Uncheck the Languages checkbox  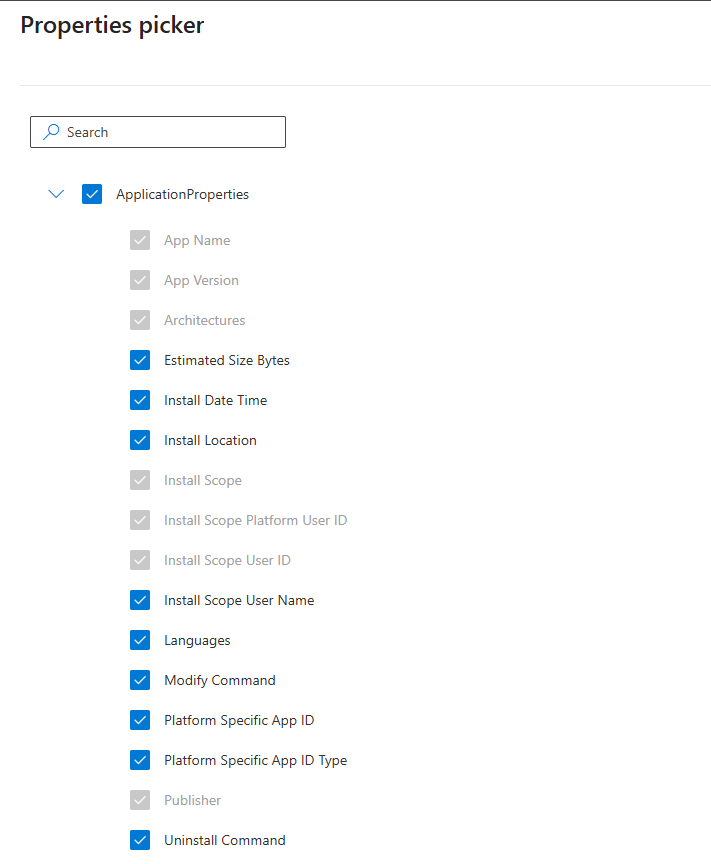pos(140,640)
